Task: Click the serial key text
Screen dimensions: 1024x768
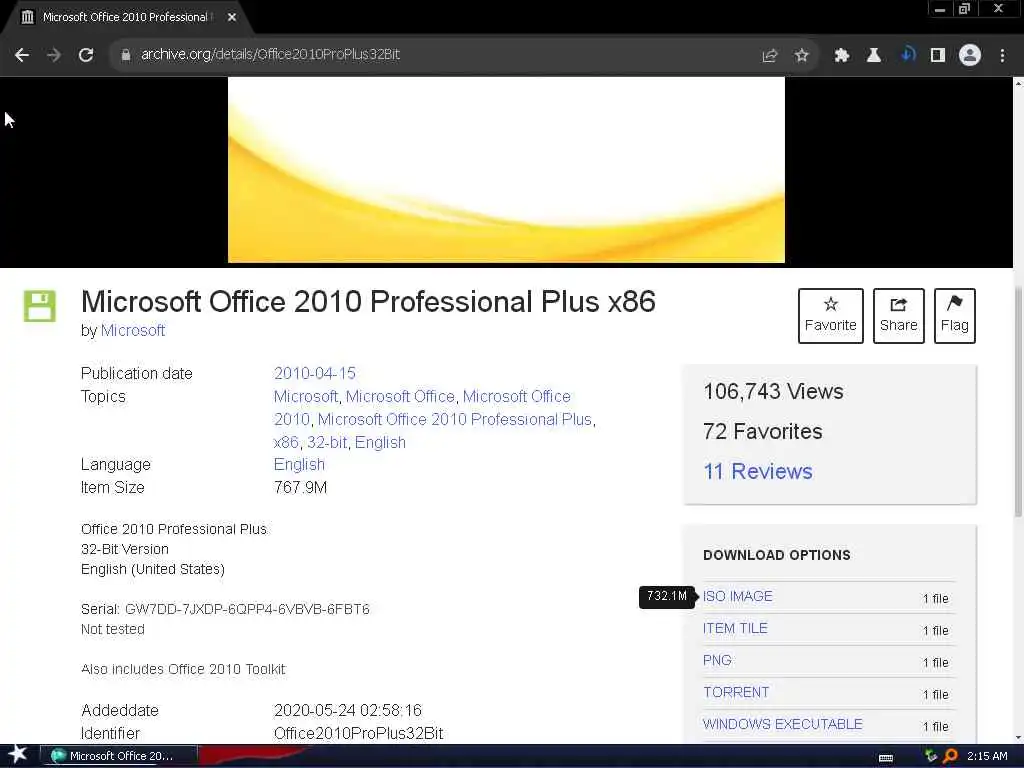Action: pyautogui.click(x=247, y=609)
